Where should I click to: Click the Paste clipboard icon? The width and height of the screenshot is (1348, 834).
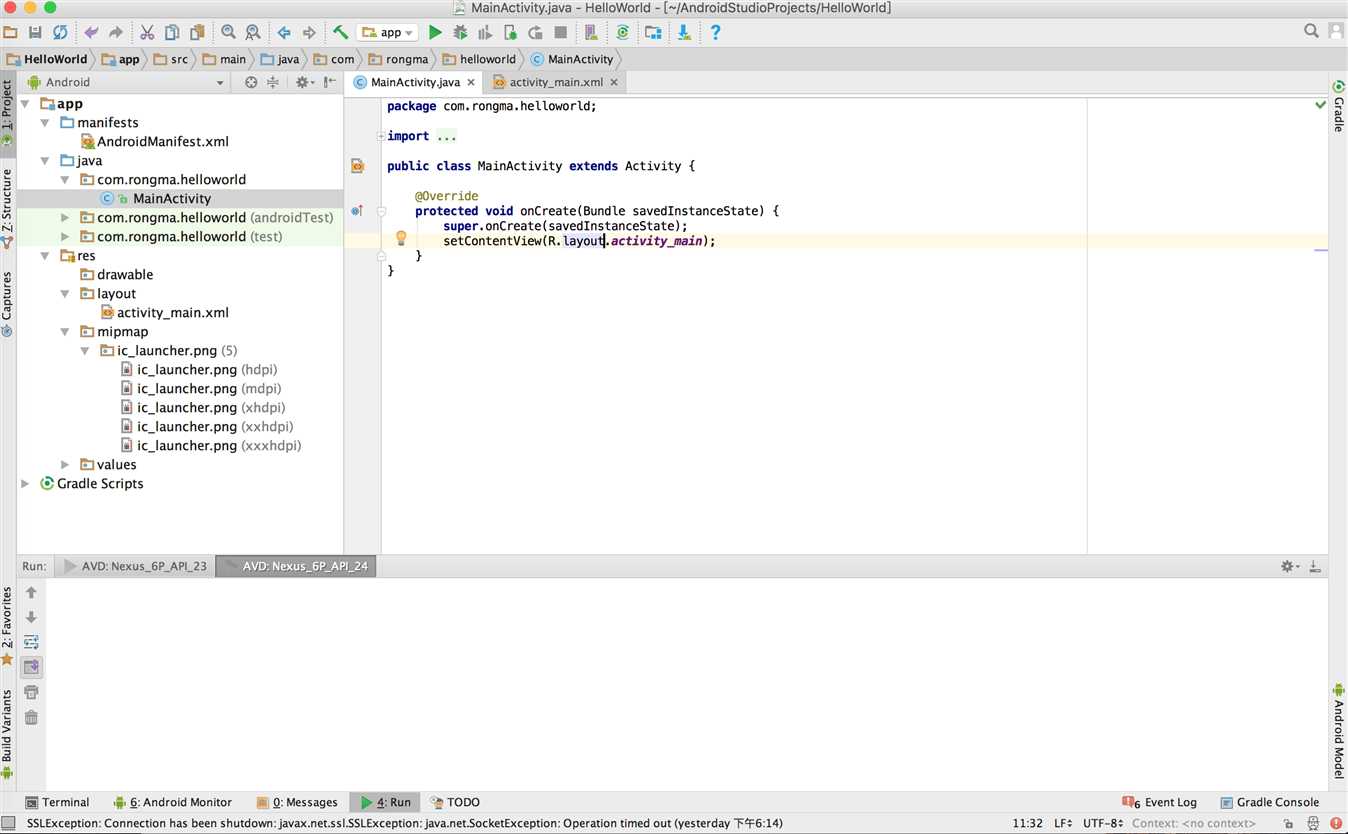[197, 32]
